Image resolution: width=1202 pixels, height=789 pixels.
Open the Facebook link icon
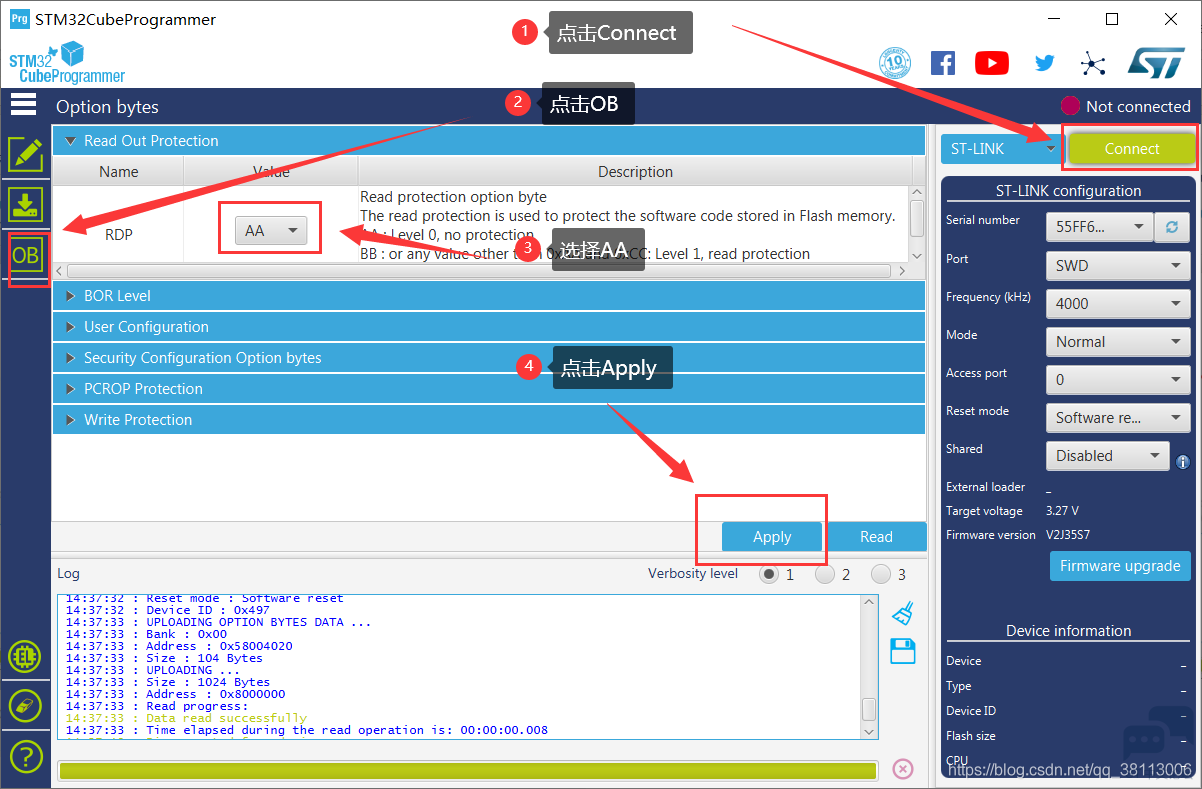943,63
